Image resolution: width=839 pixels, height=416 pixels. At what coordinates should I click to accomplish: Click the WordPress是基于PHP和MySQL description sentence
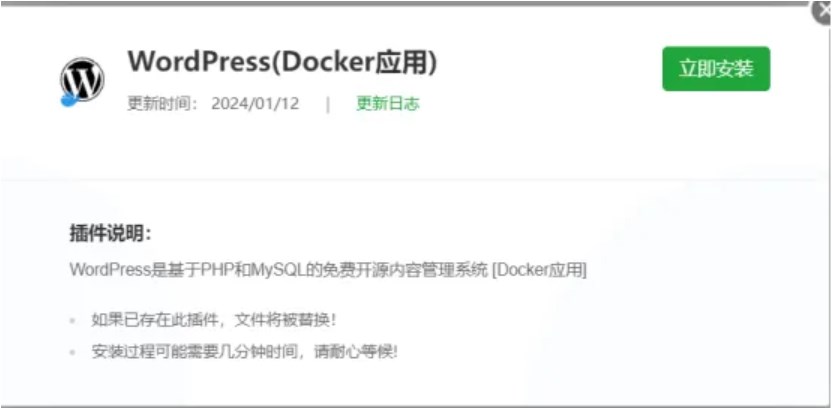[x=328, y=270]
